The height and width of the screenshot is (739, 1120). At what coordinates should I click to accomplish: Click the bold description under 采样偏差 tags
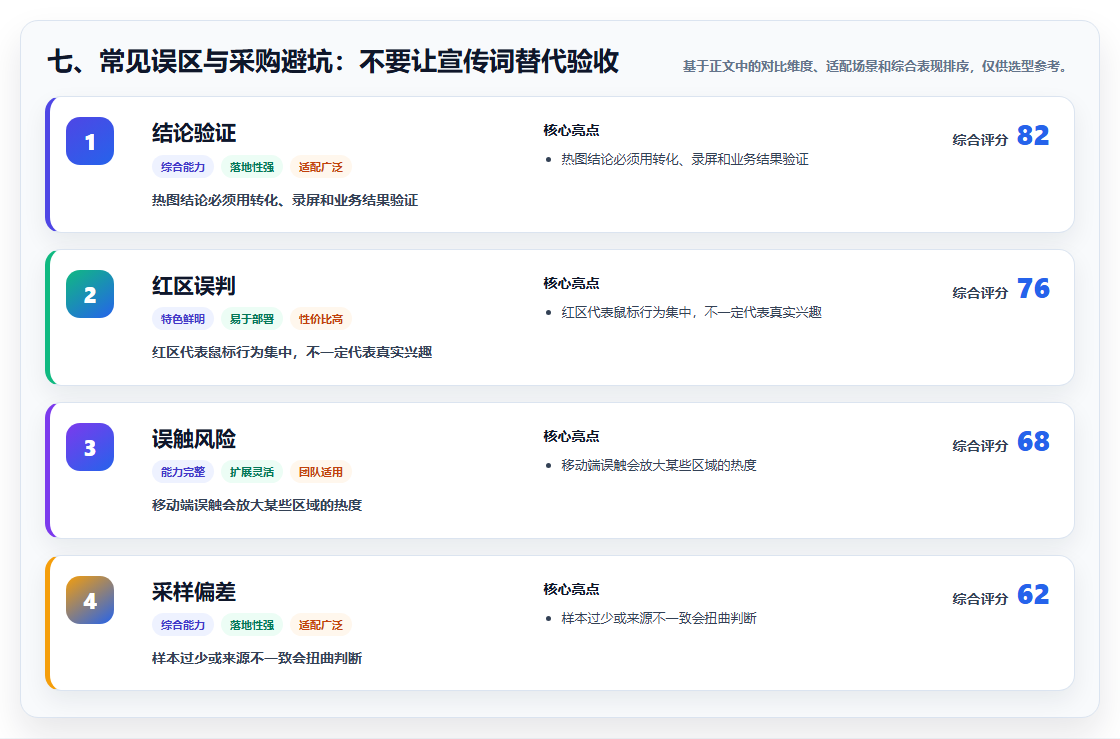pyautogui.click(x=256, y=658)
